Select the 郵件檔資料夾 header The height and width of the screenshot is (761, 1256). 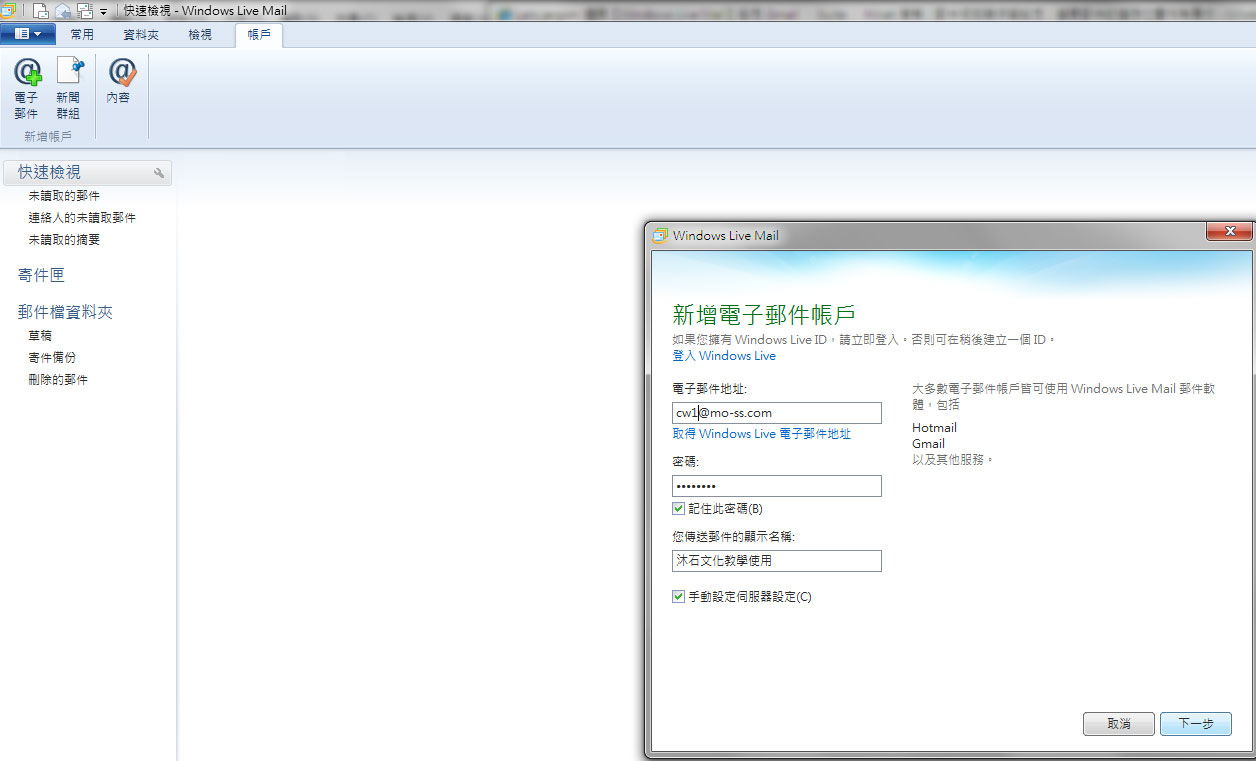pos(65,312)
